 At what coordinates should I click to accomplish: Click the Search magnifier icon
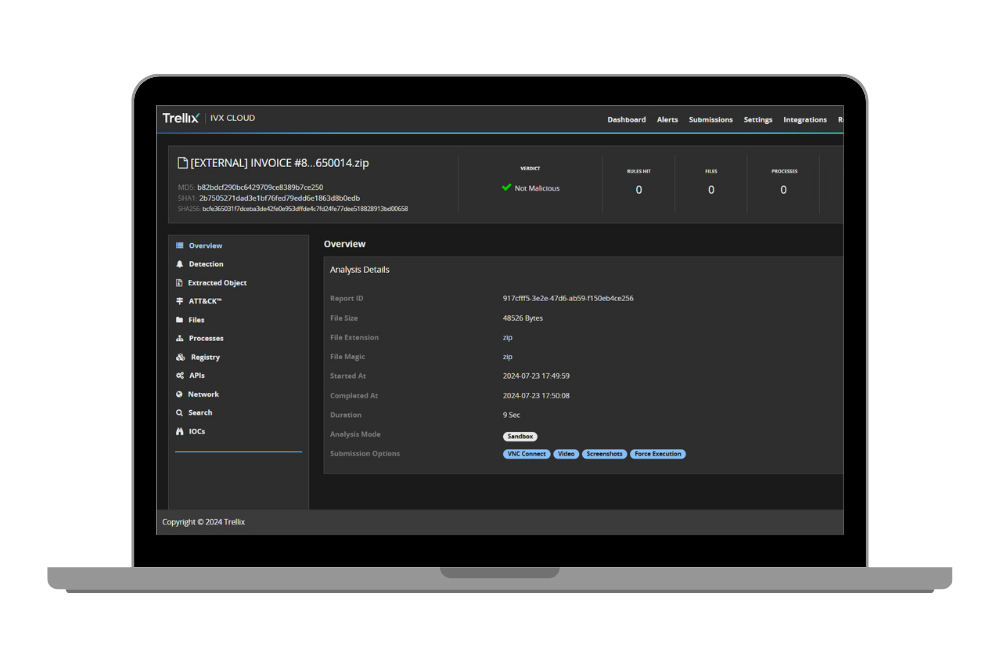pos(179,413)
